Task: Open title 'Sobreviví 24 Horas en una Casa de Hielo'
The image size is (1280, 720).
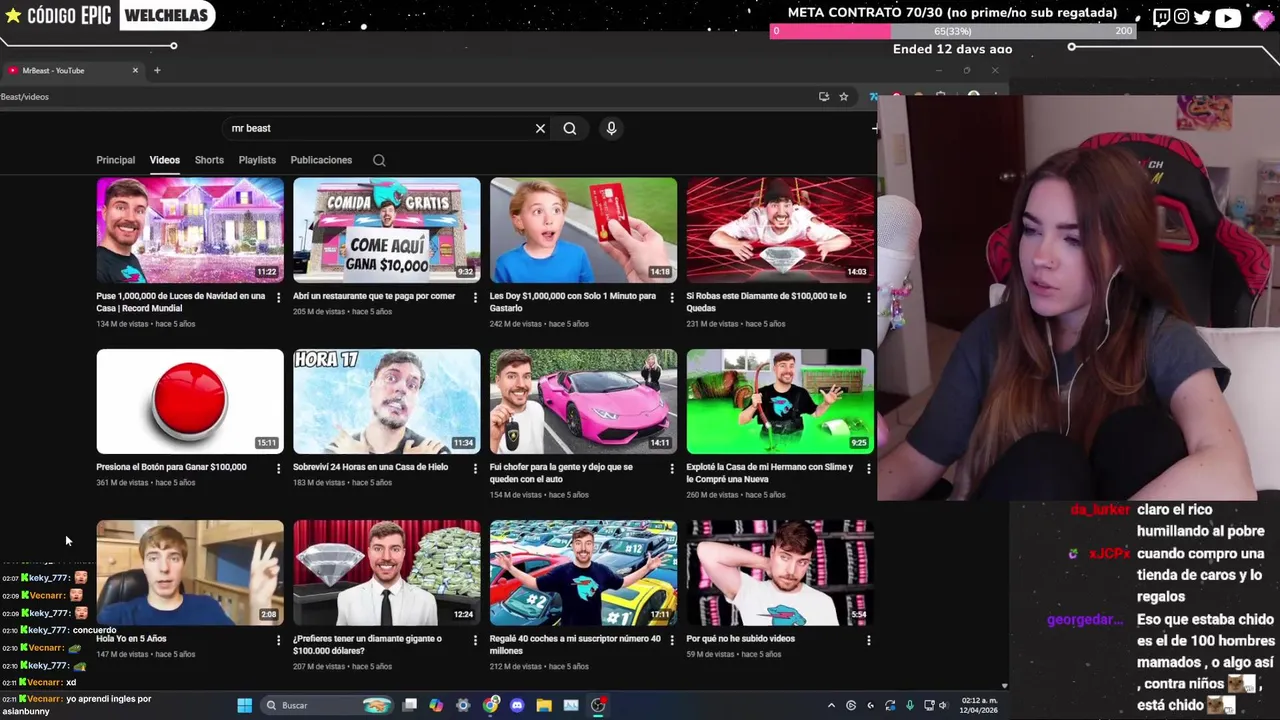Action: pos(370,467)
